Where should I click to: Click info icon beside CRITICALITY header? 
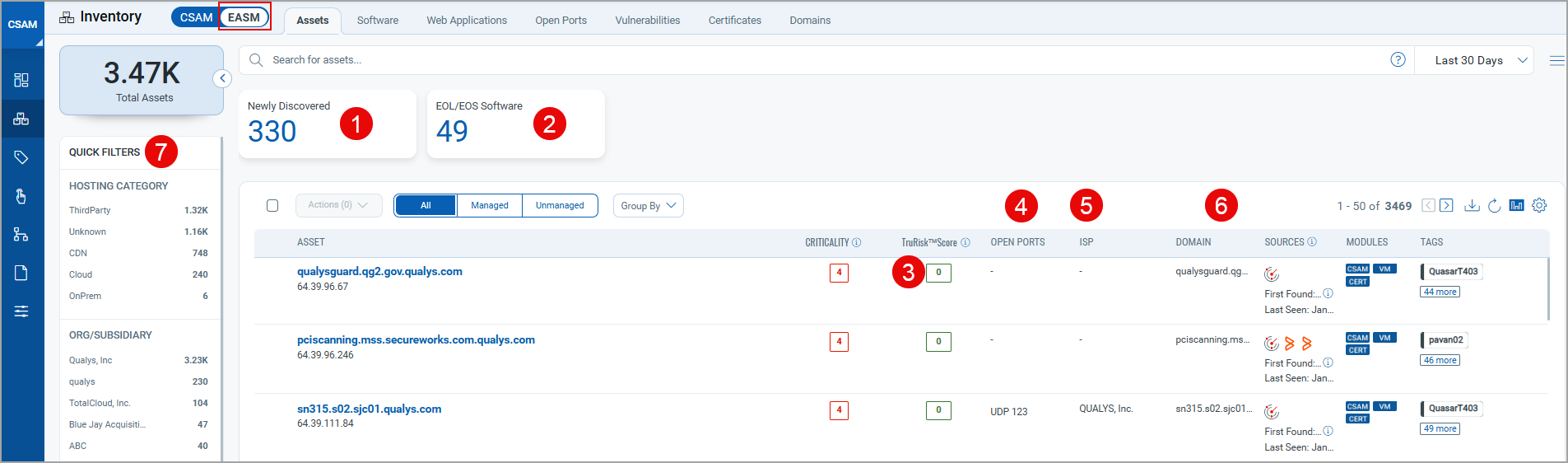click(x=857, y=242)
